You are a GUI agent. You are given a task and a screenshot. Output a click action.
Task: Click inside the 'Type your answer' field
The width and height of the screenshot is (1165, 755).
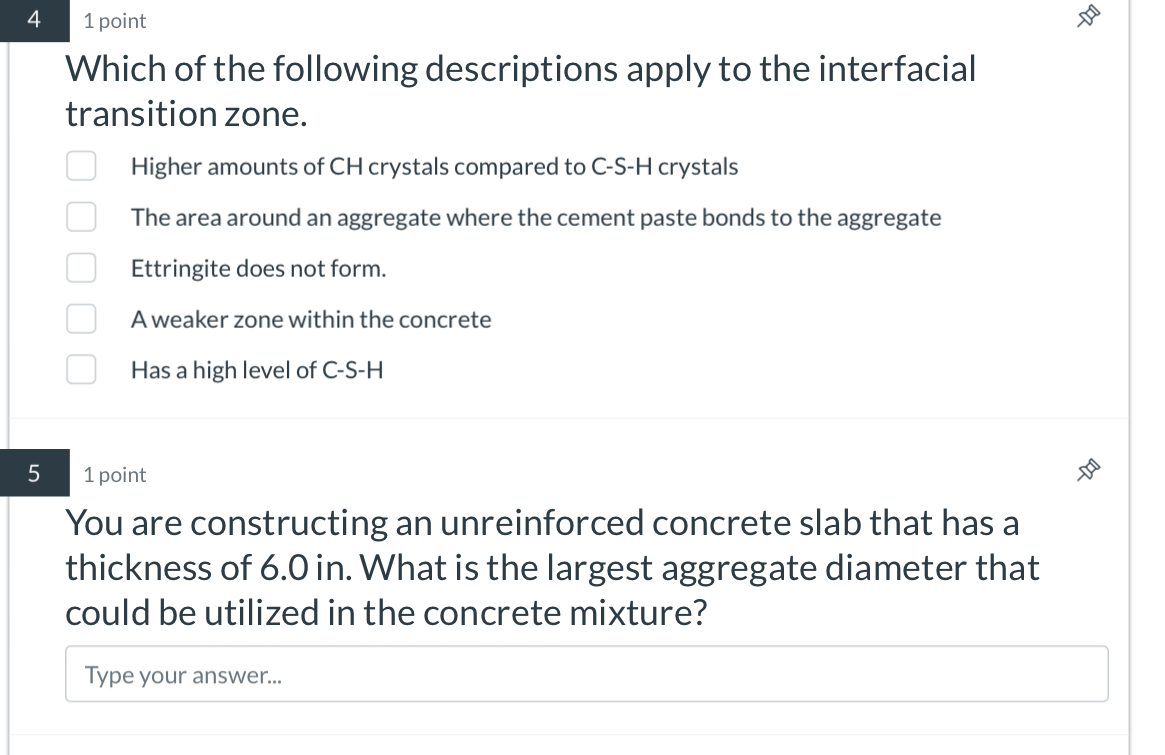point(586,673)
